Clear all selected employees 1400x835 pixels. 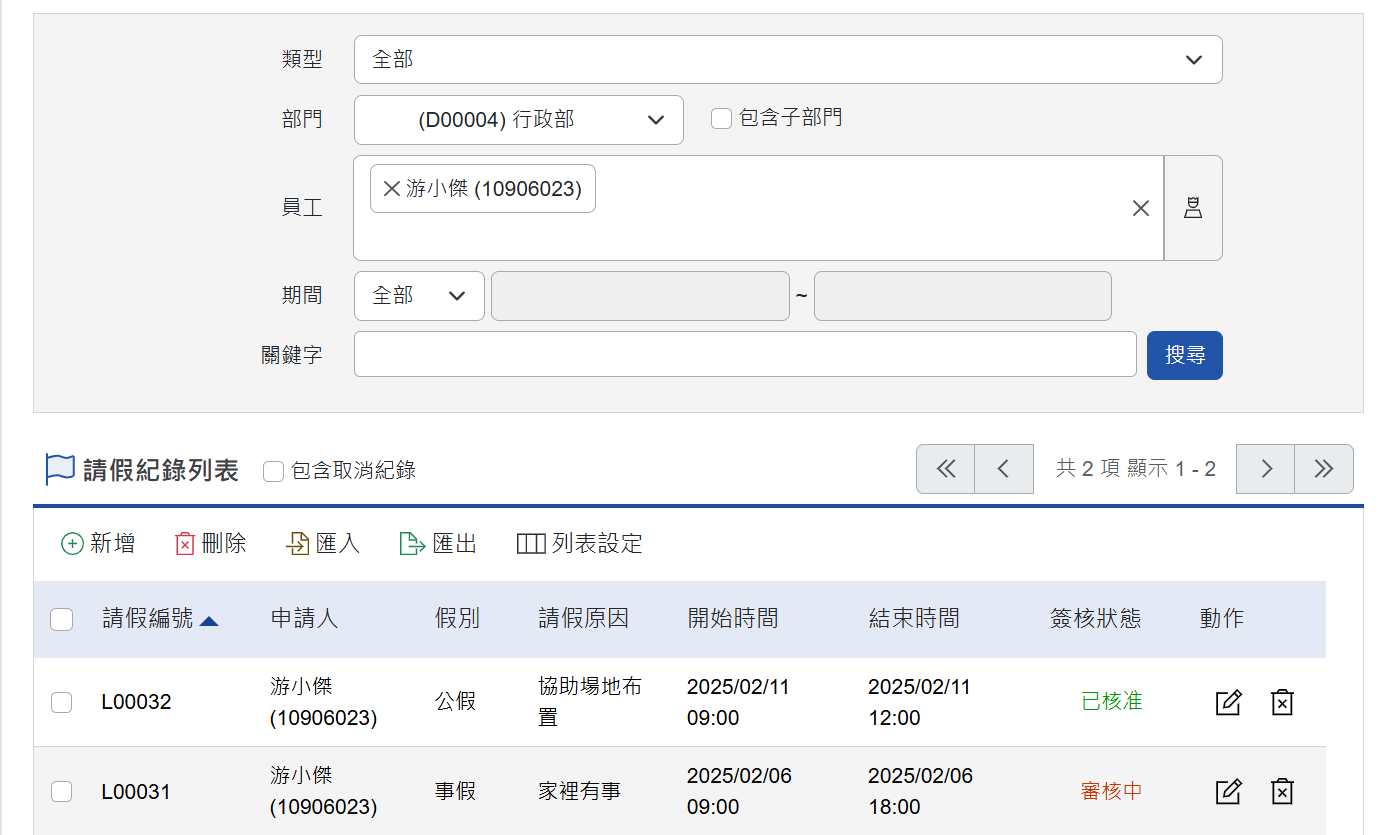(1140, 208)
